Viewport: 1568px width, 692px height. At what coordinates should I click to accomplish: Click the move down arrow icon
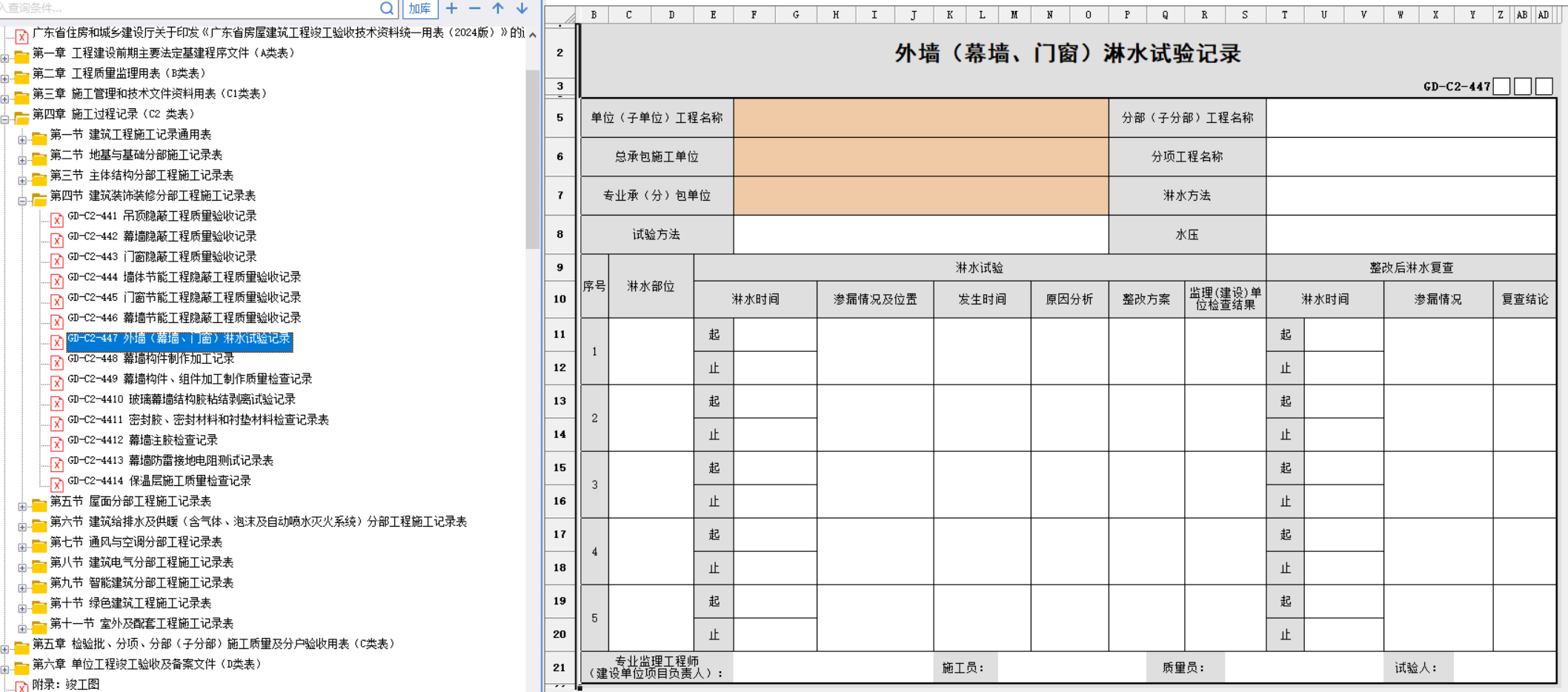point(522,8)
